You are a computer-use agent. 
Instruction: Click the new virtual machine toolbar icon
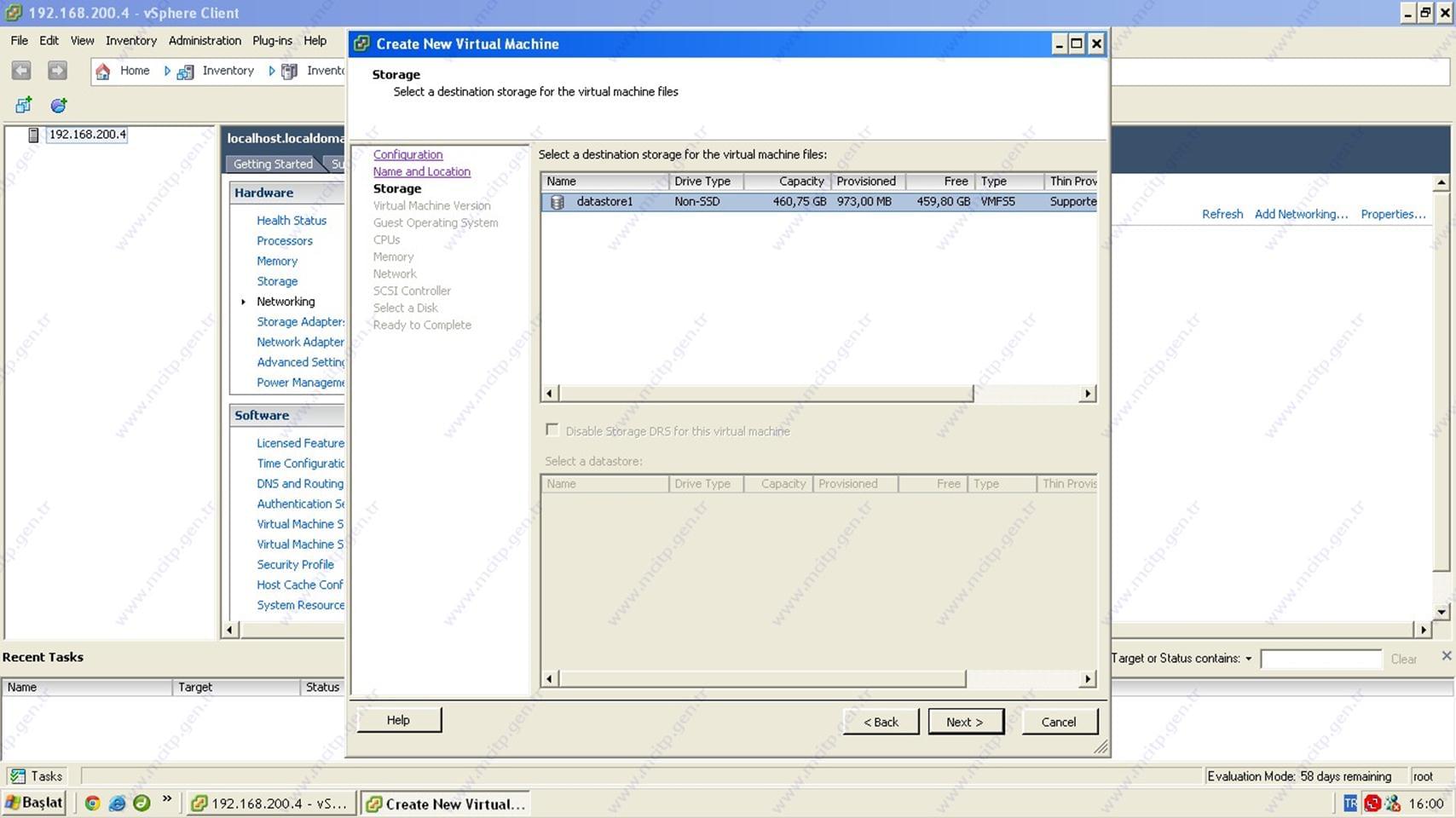tap(23, 105)
